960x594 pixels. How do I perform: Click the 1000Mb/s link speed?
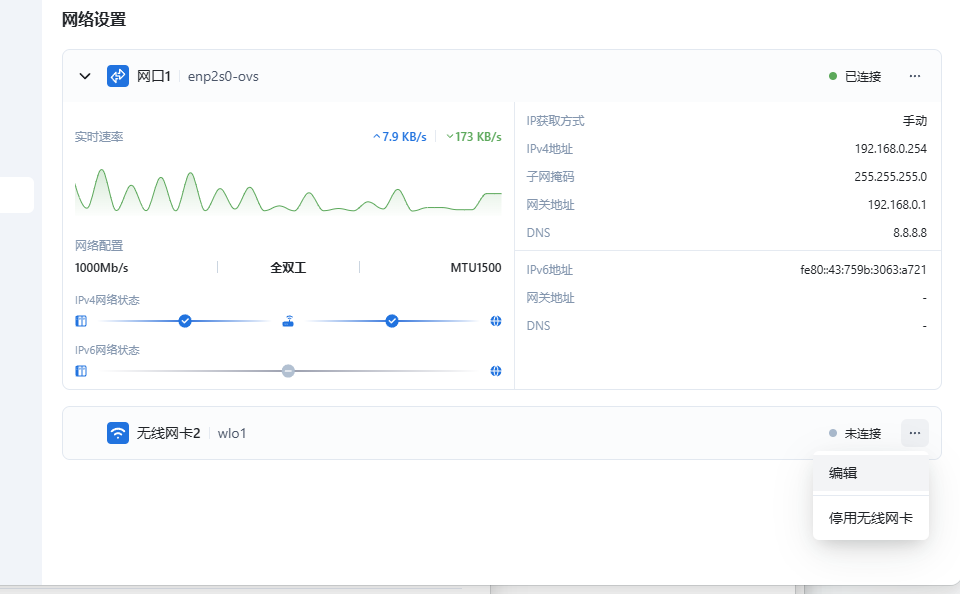[x=102, y=268]
